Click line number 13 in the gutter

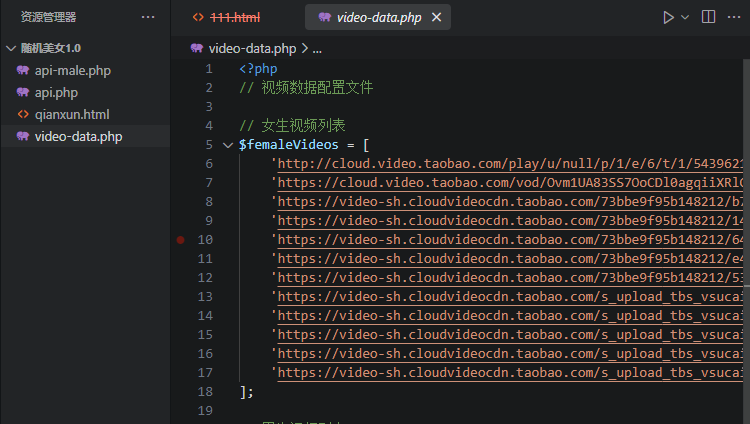point(205,297)
